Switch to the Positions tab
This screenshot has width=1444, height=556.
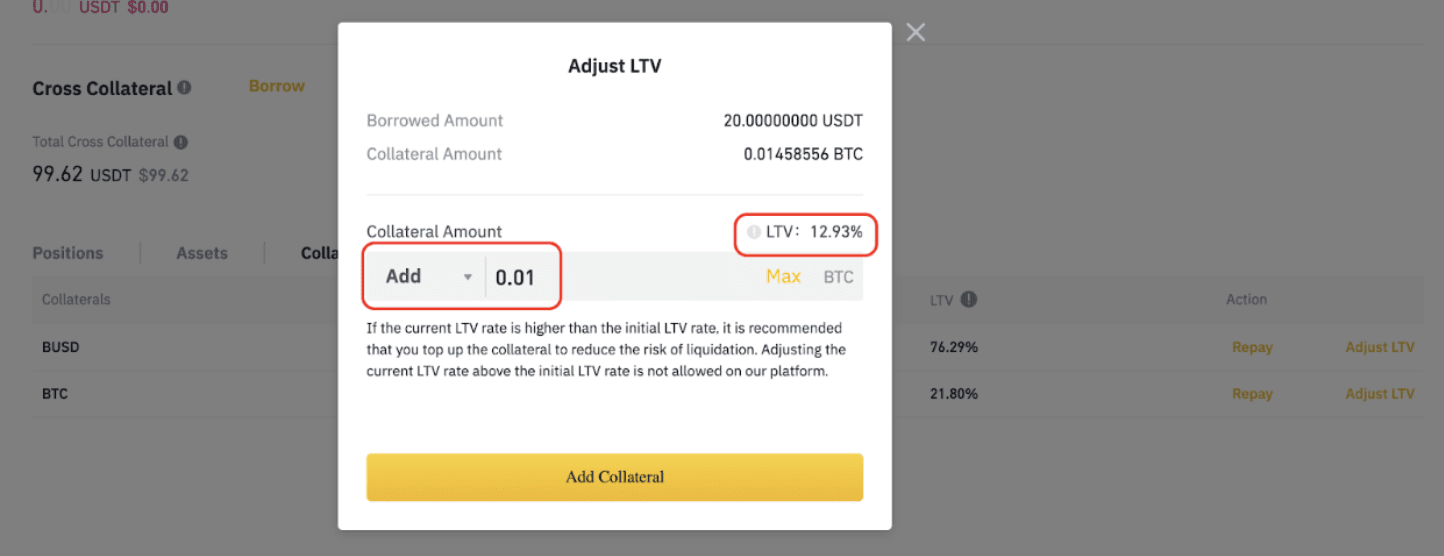tap(68, 253)
